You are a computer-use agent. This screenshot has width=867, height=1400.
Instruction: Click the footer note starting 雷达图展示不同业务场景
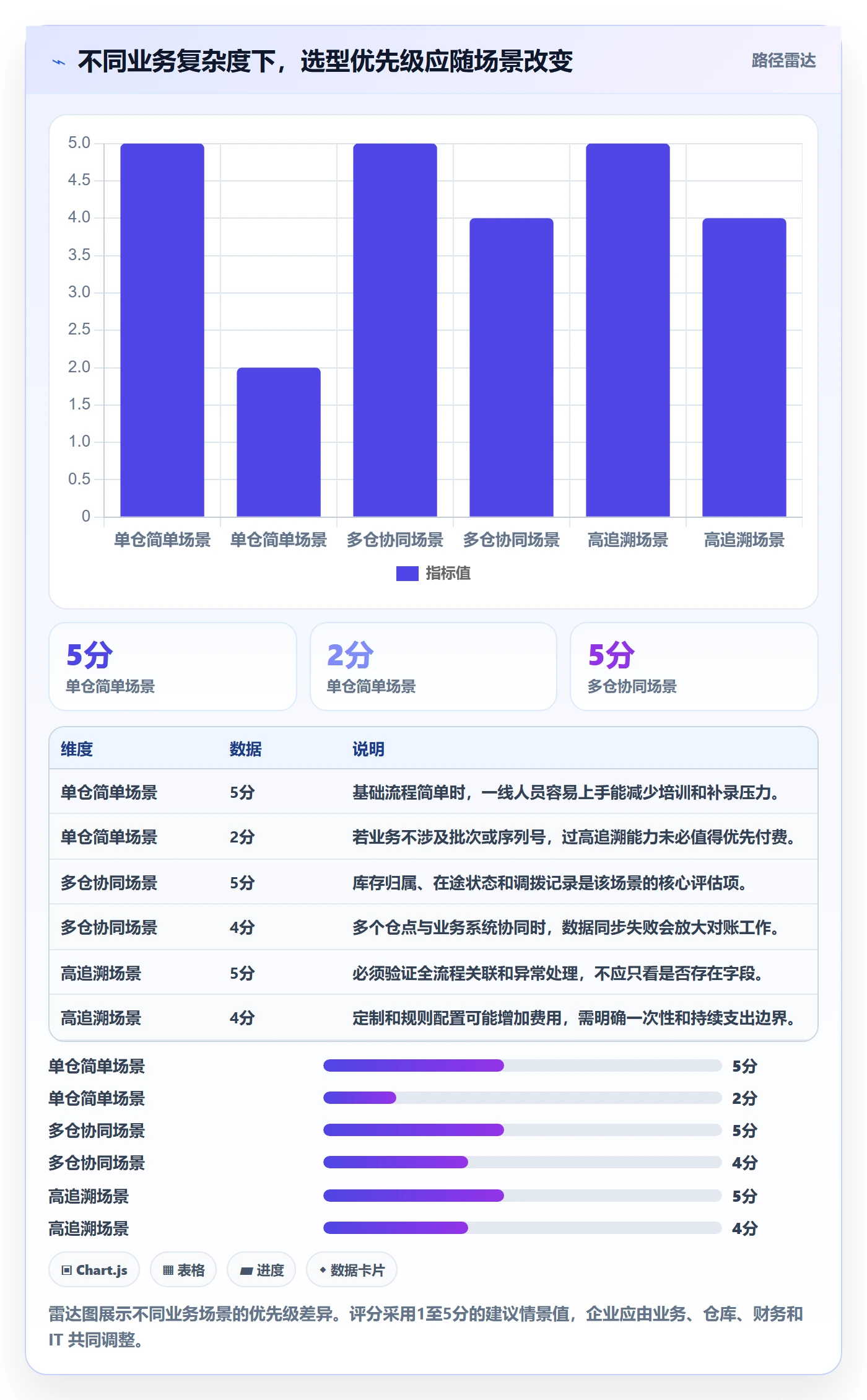[426, 1326]
